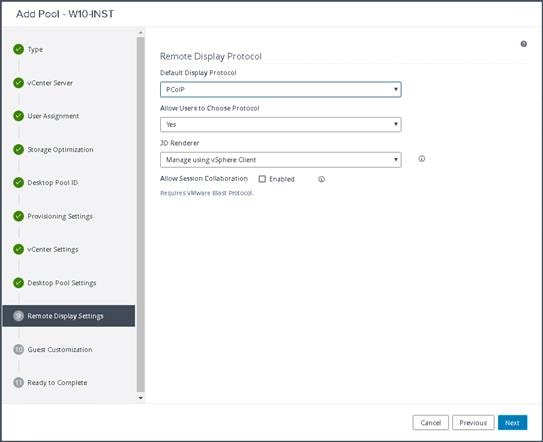The width and height of the screenshot is (543, 442).
Task: Go to the Provisioning Settings step
Action: 60,216
